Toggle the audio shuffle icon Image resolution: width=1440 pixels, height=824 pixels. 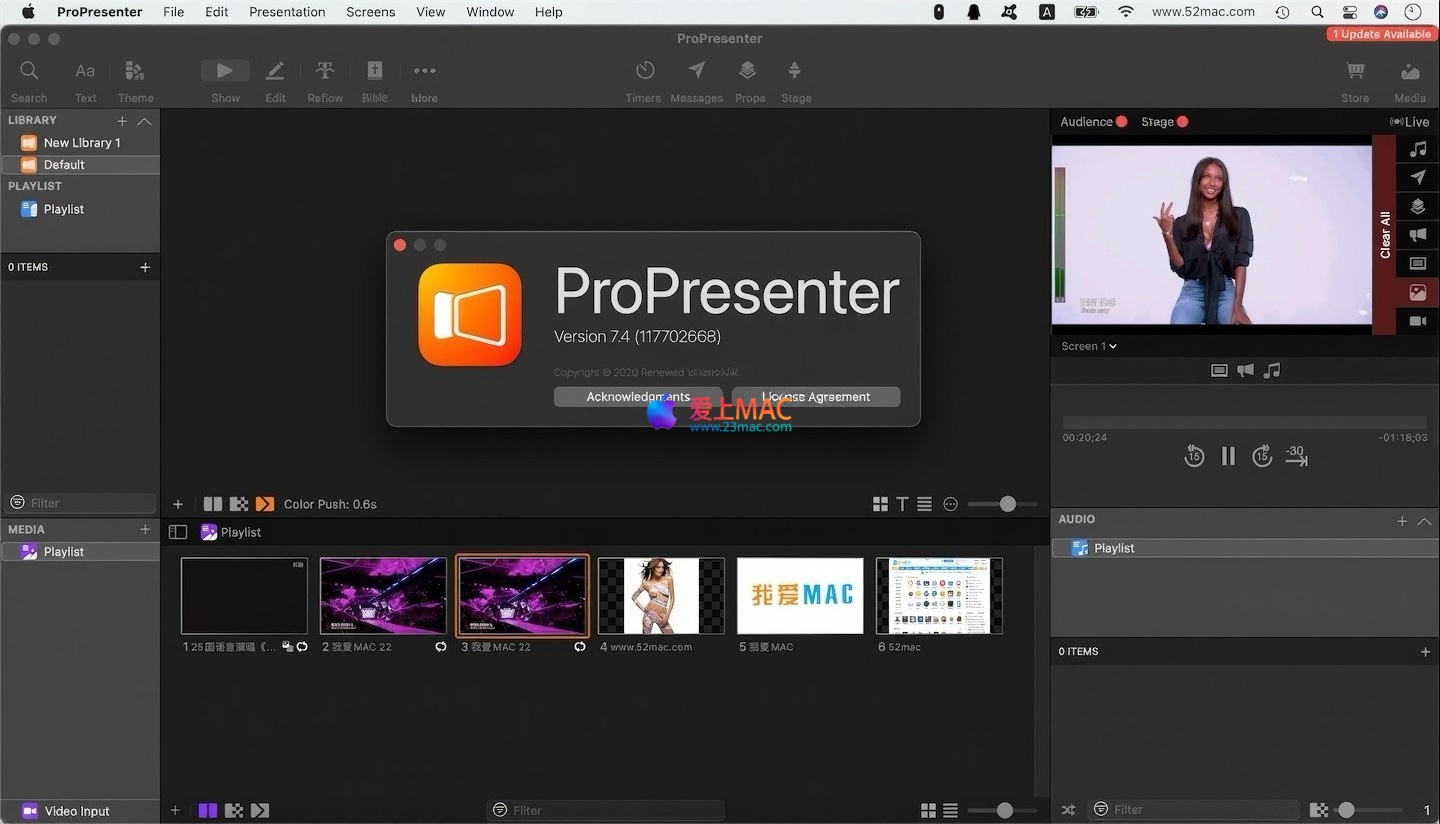coord(1068,810)
